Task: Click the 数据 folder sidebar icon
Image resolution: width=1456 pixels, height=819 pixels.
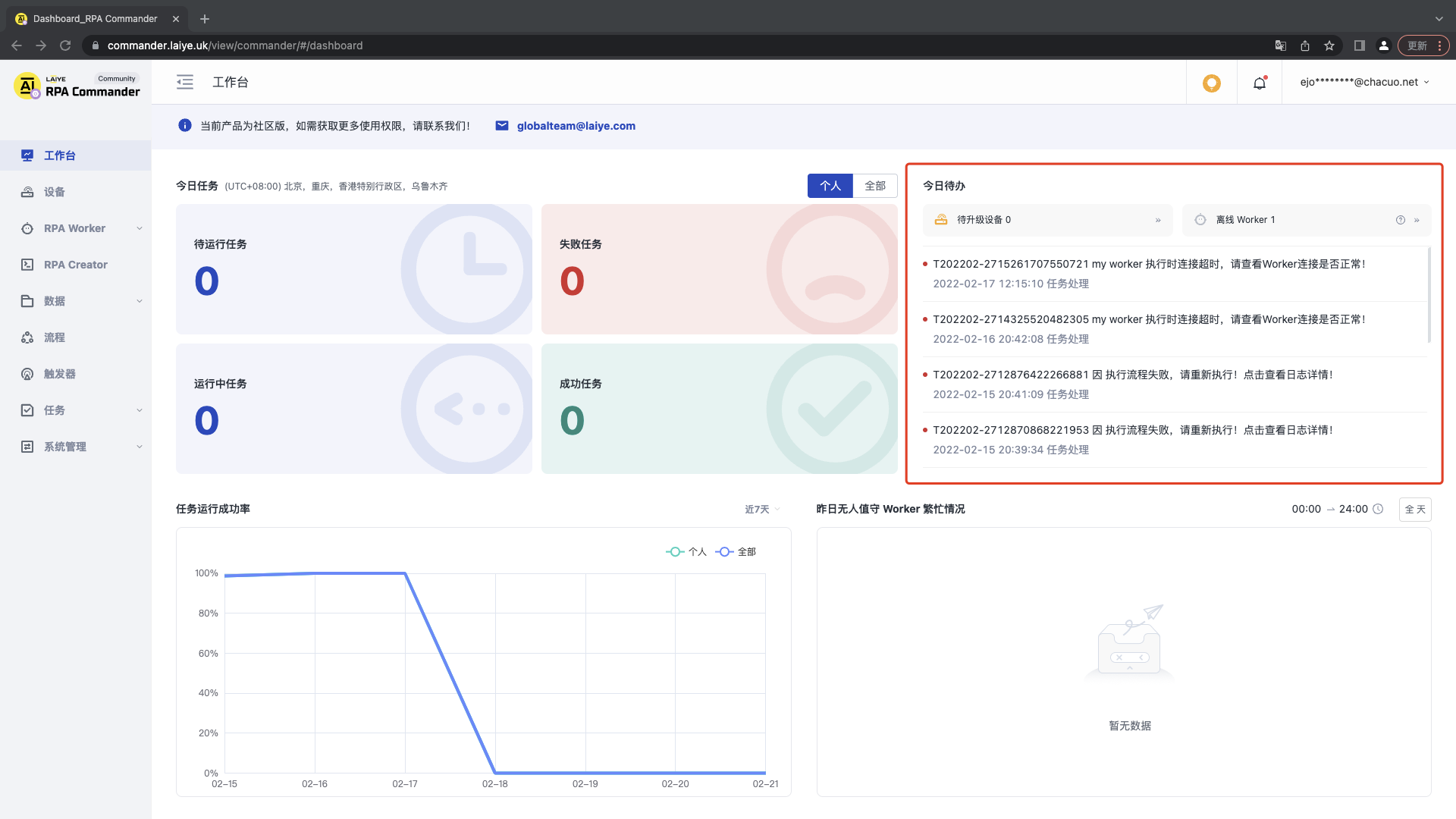Action: coord(27,301)
